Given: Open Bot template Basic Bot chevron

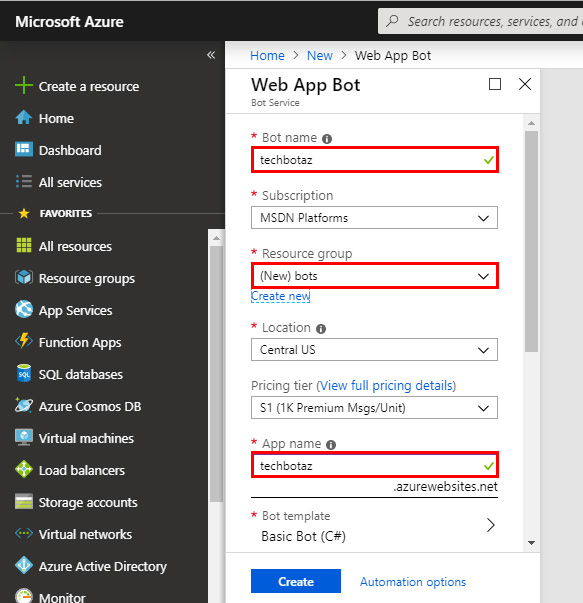Looking at the screenshot, I should coord(490,525).
